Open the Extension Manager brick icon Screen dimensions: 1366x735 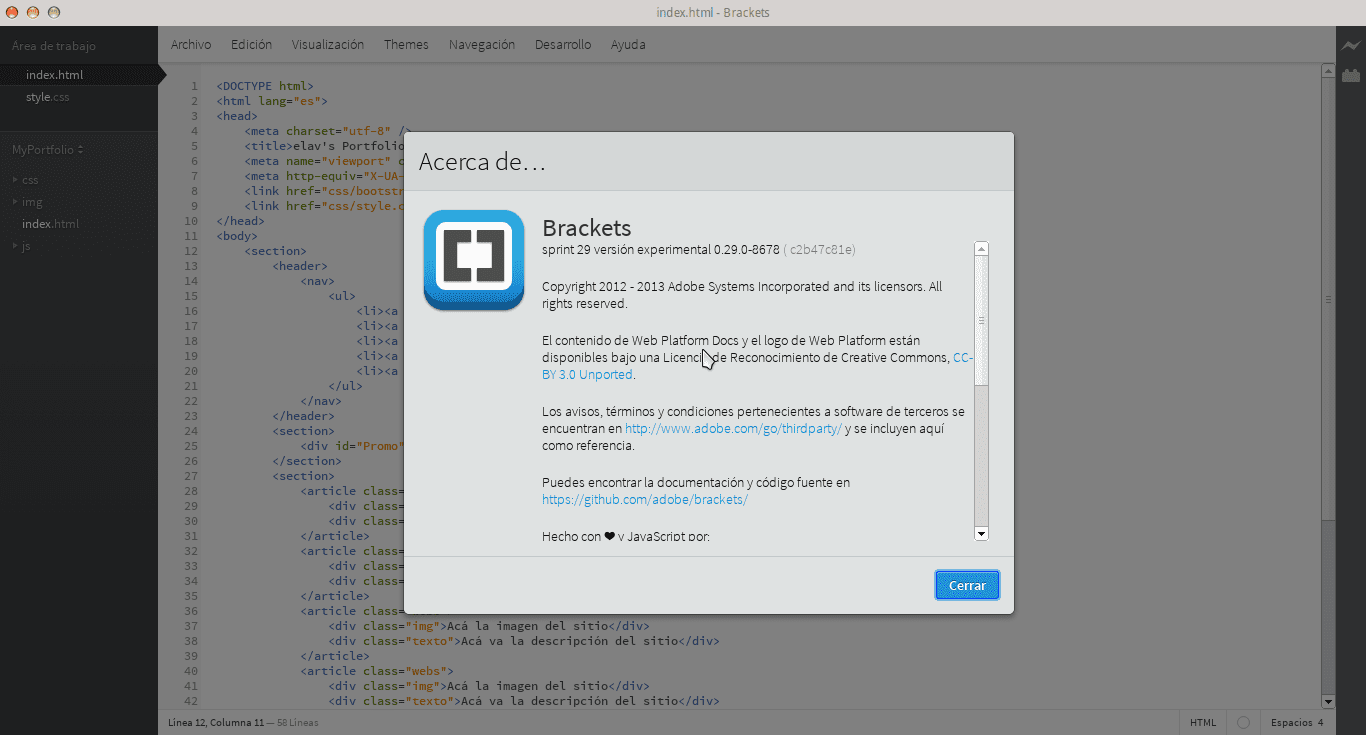[x=1351, y=75]
